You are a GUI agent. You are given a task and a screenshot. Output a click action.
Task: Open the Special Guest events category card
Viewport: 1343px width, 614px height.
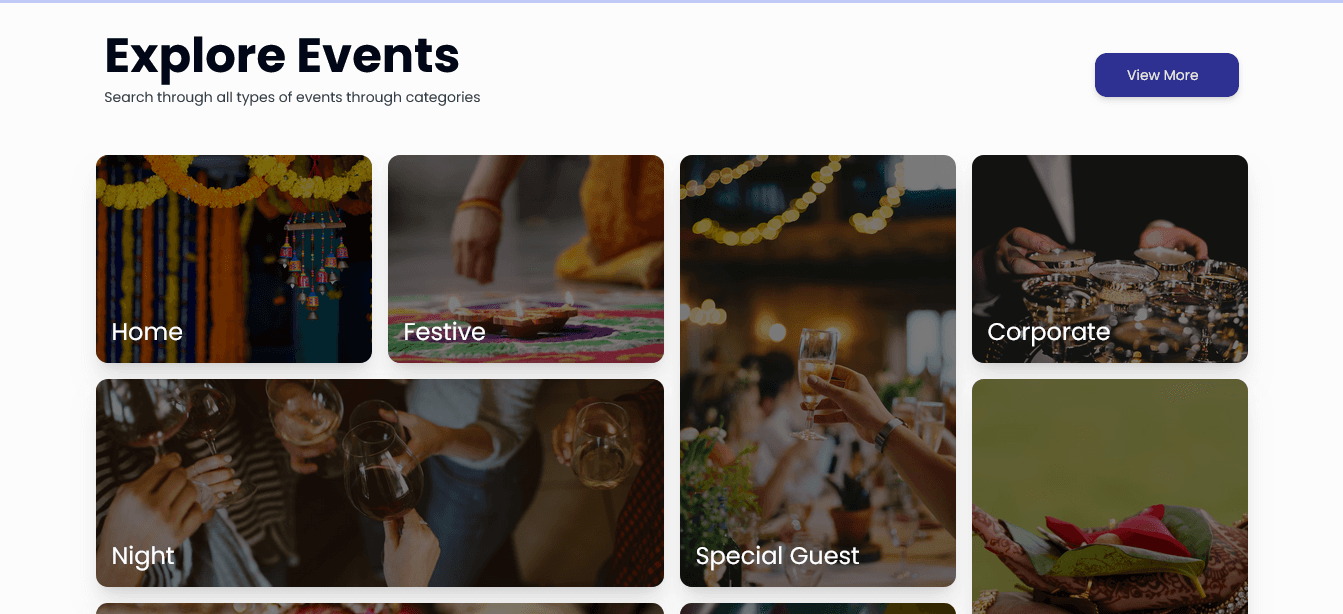click(817, 370)
